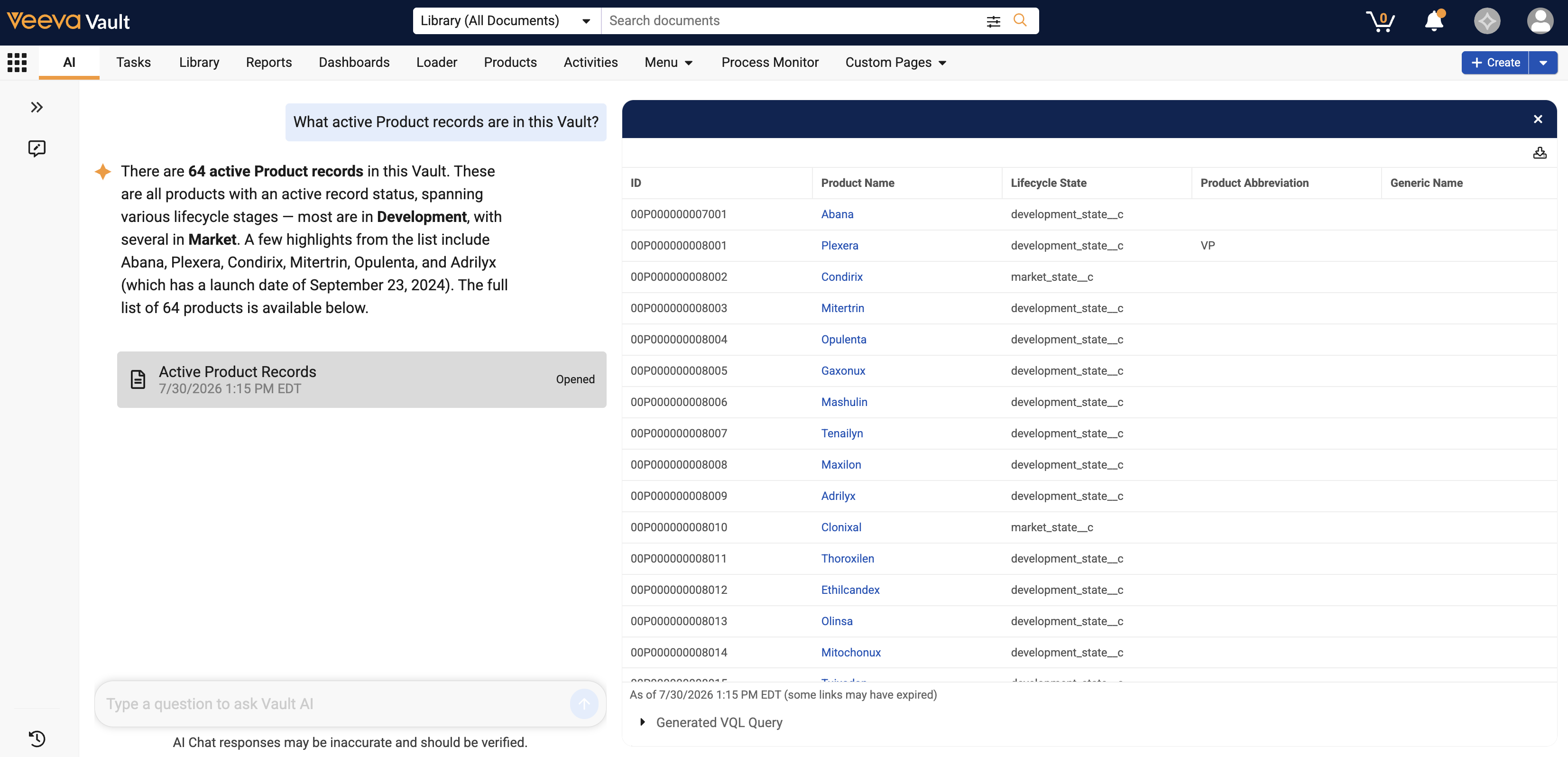Open the Library tab

pyautogui.click(x=198, y=62)
